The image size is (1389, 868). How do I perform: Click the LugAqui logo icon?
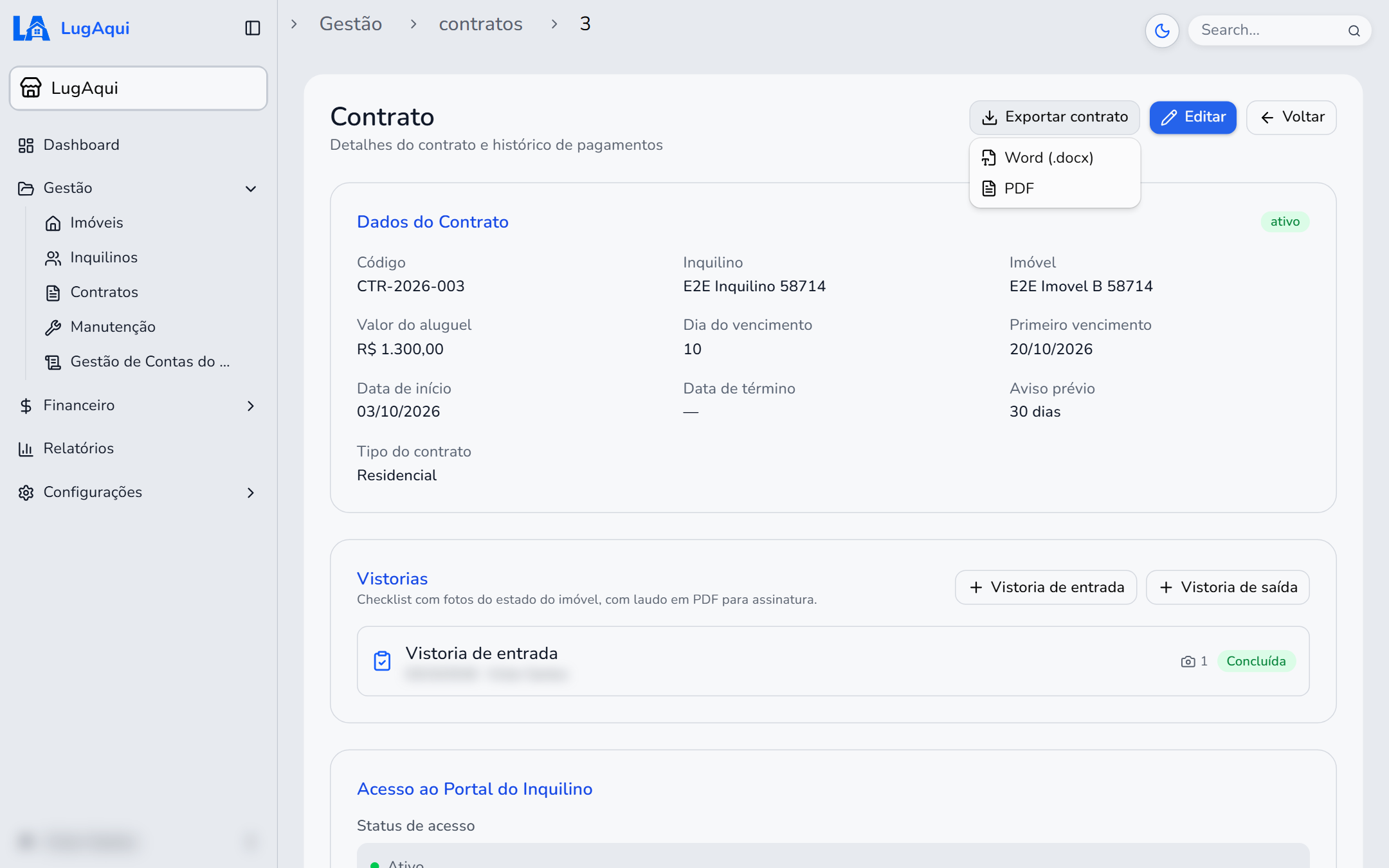pyautogui.click(x=32, y=28)
